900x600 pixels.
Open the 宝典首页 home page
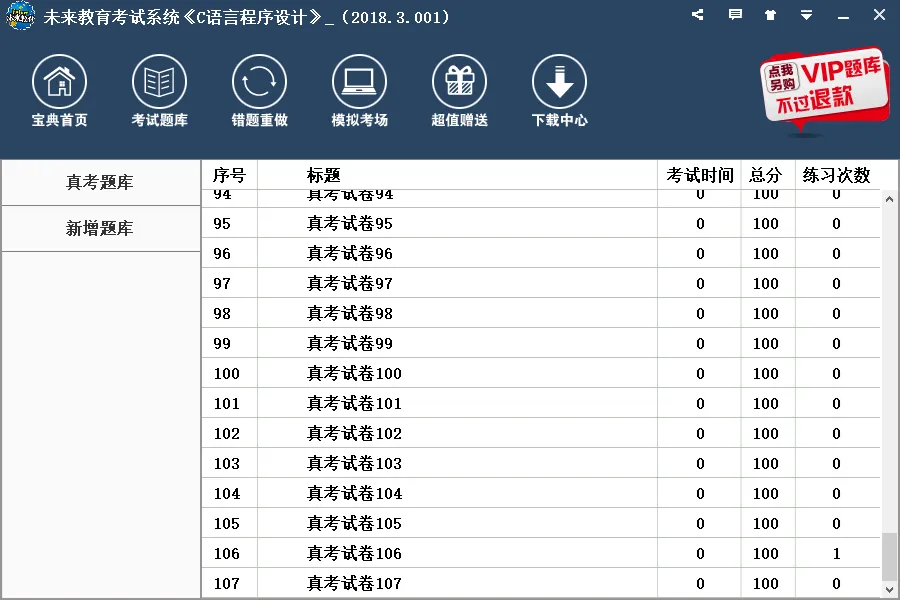[x=58, y=90]
